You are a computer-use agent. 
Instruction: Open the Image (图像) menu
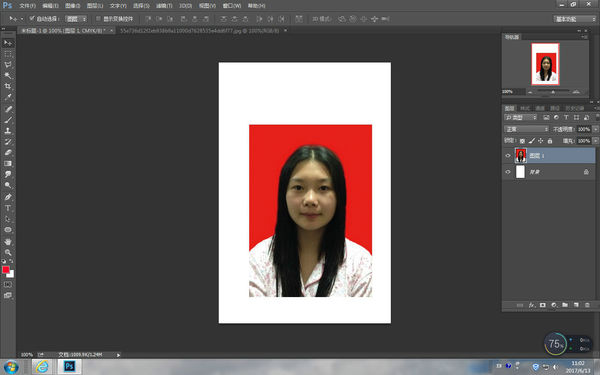point(73,6)
